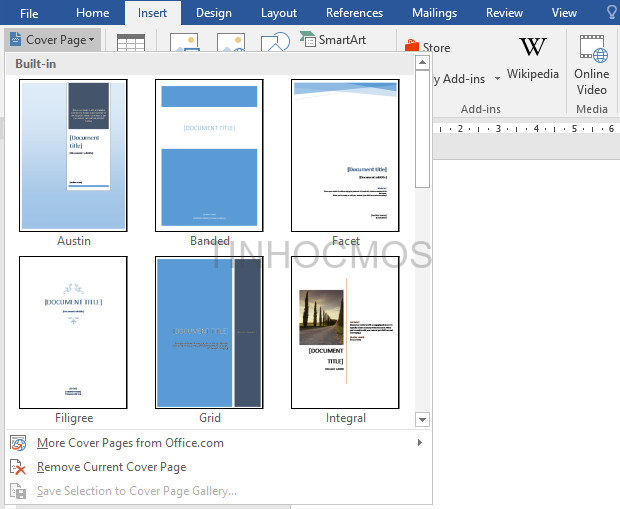Switch to the Home tab
The image size is (620, 509).
coord(93,13)
